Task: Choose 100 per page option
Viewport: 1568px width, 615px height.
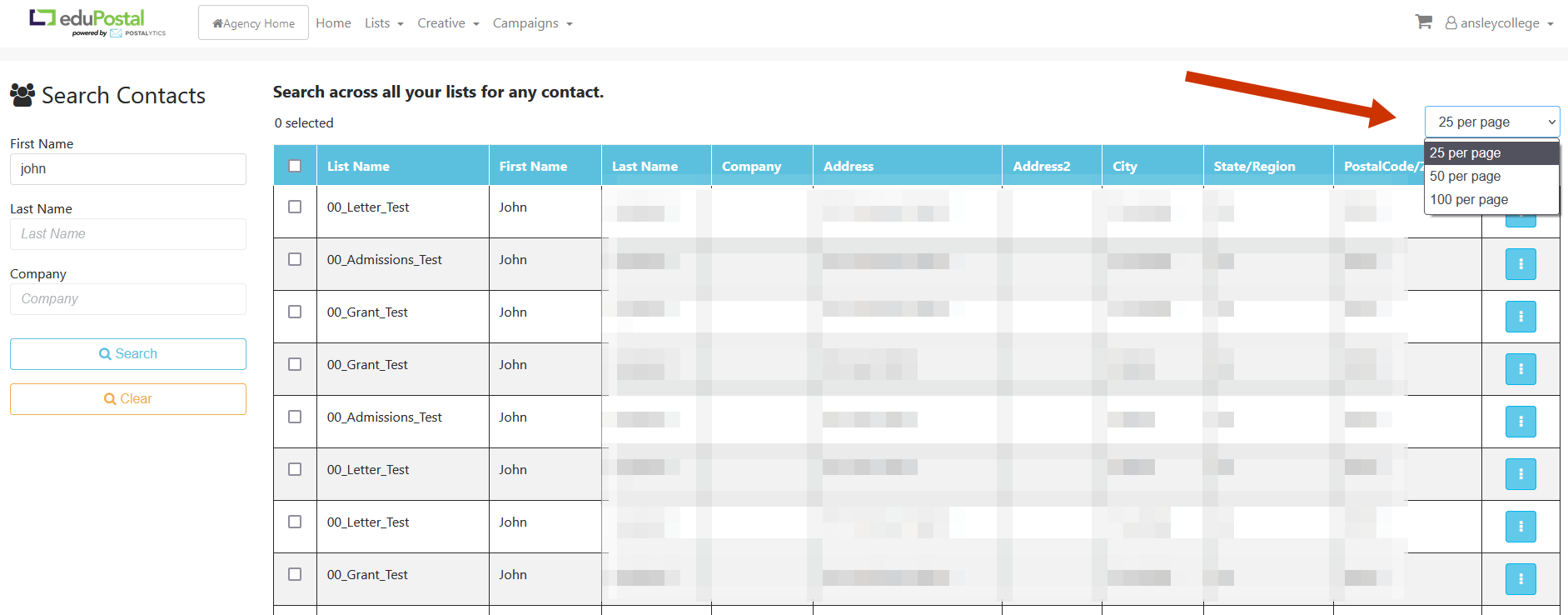Action: click(1491, 199)
